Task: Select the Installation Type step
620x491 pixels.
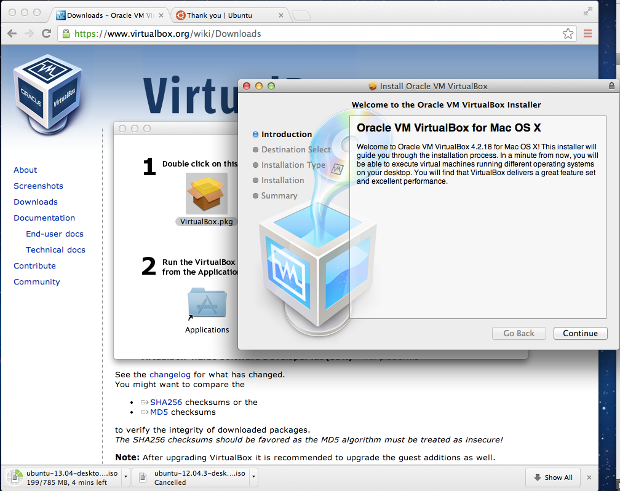Action: (x=289, y=165)
